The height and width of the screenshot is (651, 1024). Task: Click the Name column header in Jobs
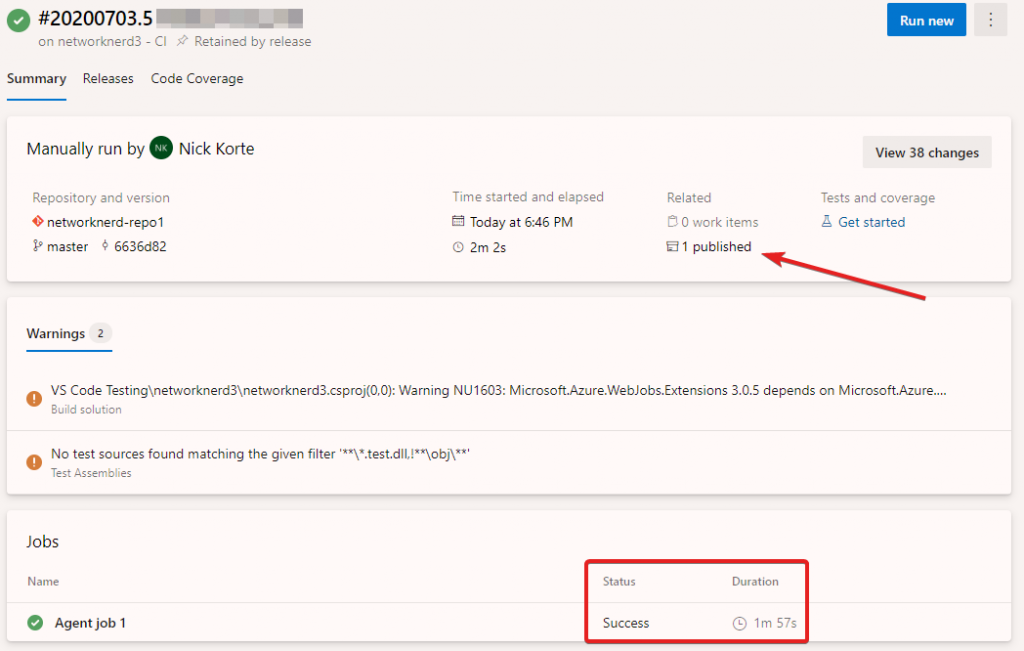(x=43, y=581)
